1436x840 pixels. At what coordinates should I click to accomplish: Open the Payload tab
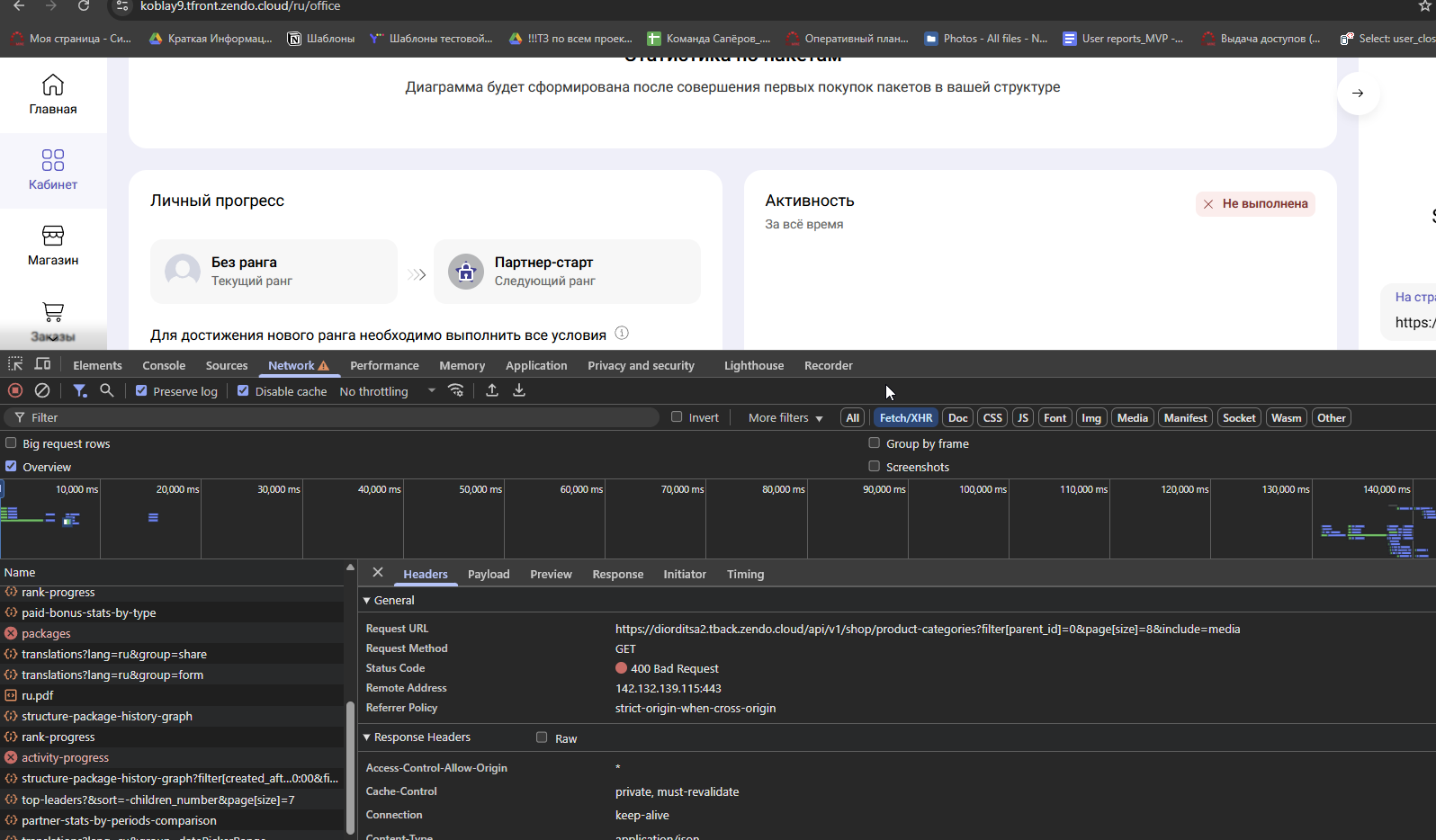[489, 574]
